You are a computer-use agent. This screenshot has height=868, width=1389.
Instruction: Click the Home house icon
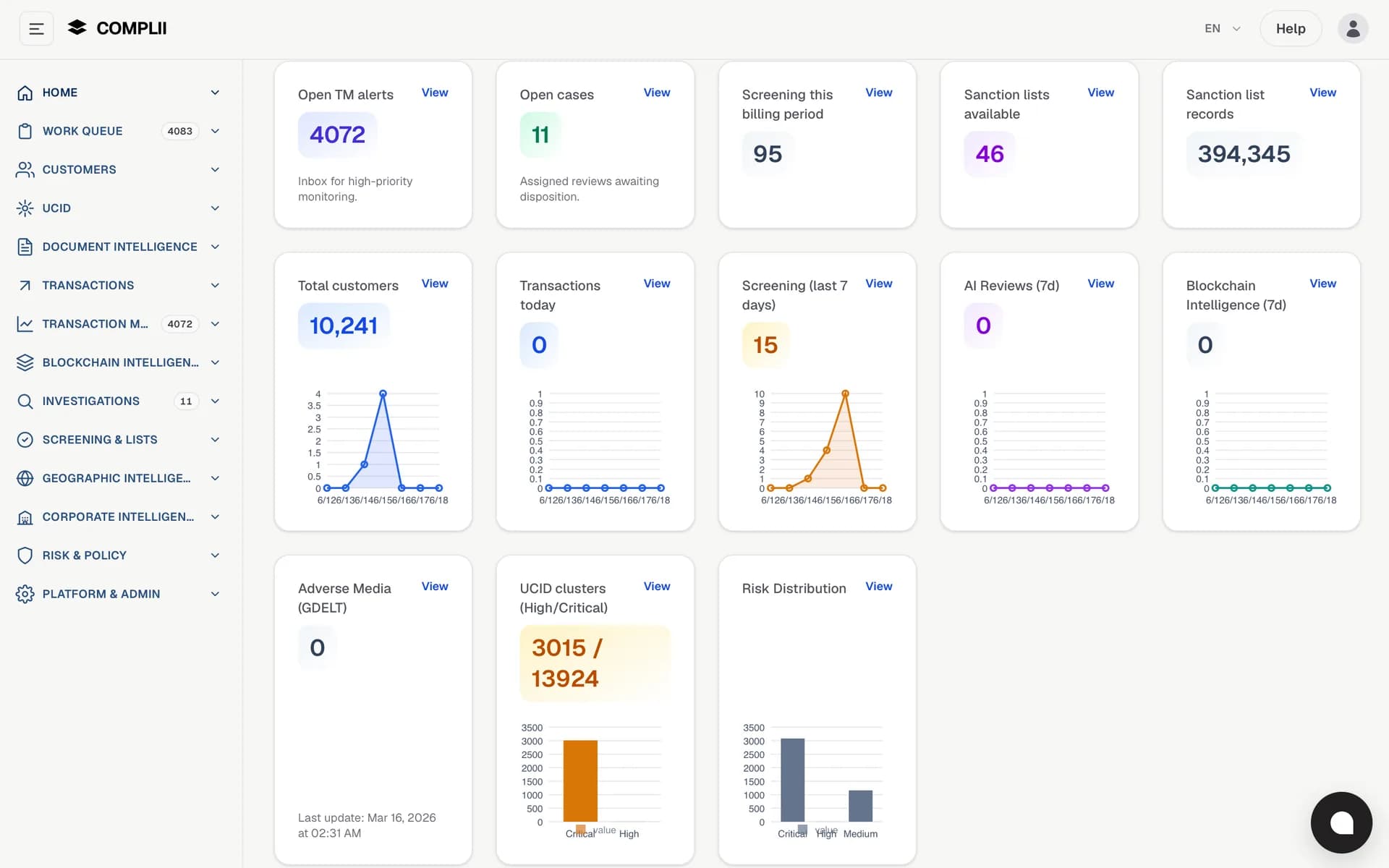[25, 93]
